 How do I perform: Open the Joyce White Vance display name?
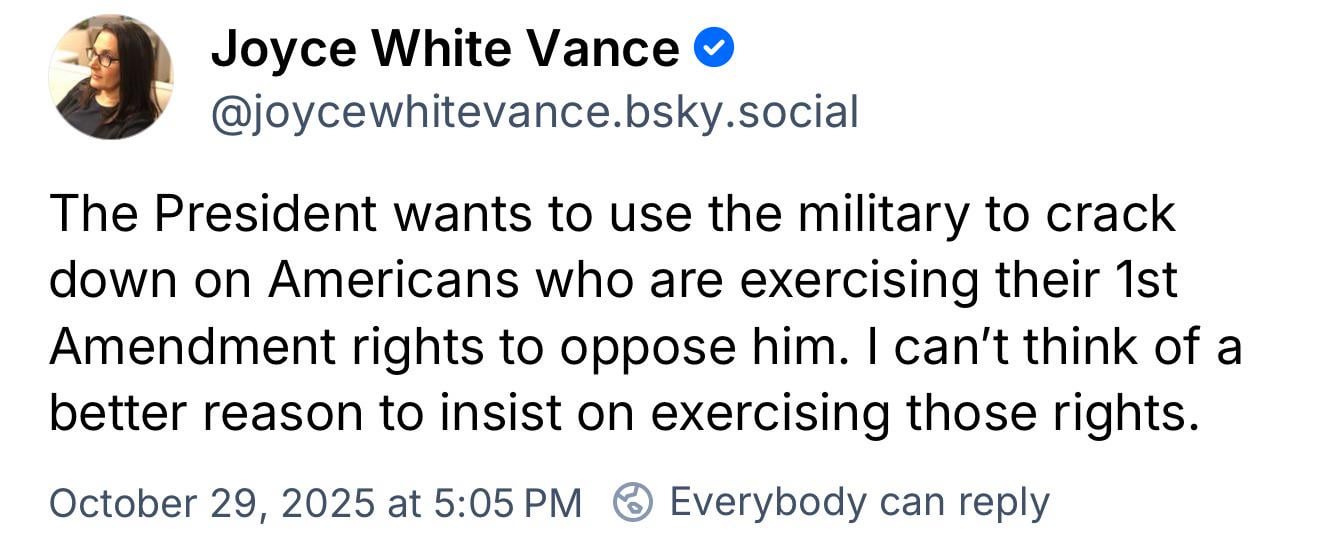[x=445, y=48]
